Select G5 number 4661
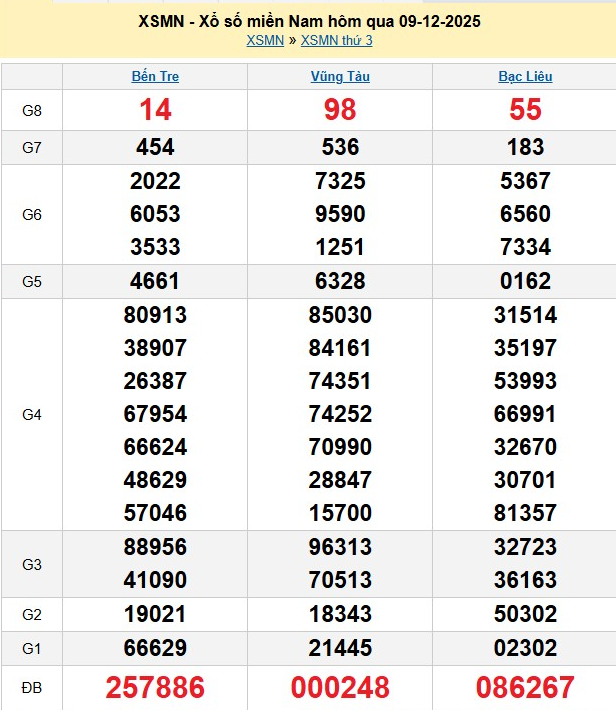The height and width of the screenshot is (710, 616). (x=155, y=281)
